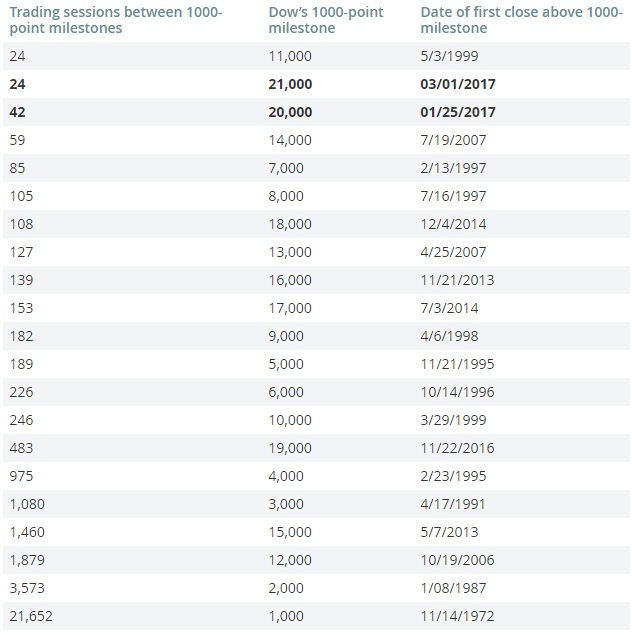Click the "Trading sessions between 1000-point milestones" column header

[116, 20]
